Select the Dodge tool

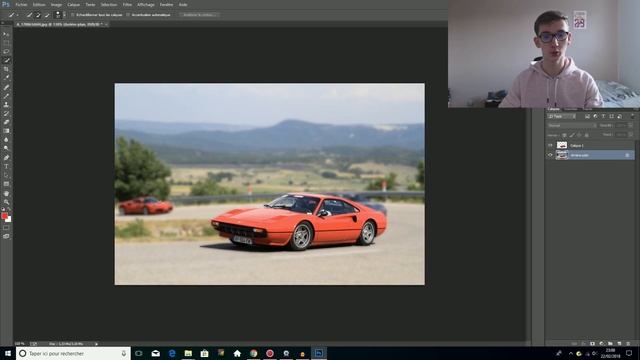[x=6, y=149]
